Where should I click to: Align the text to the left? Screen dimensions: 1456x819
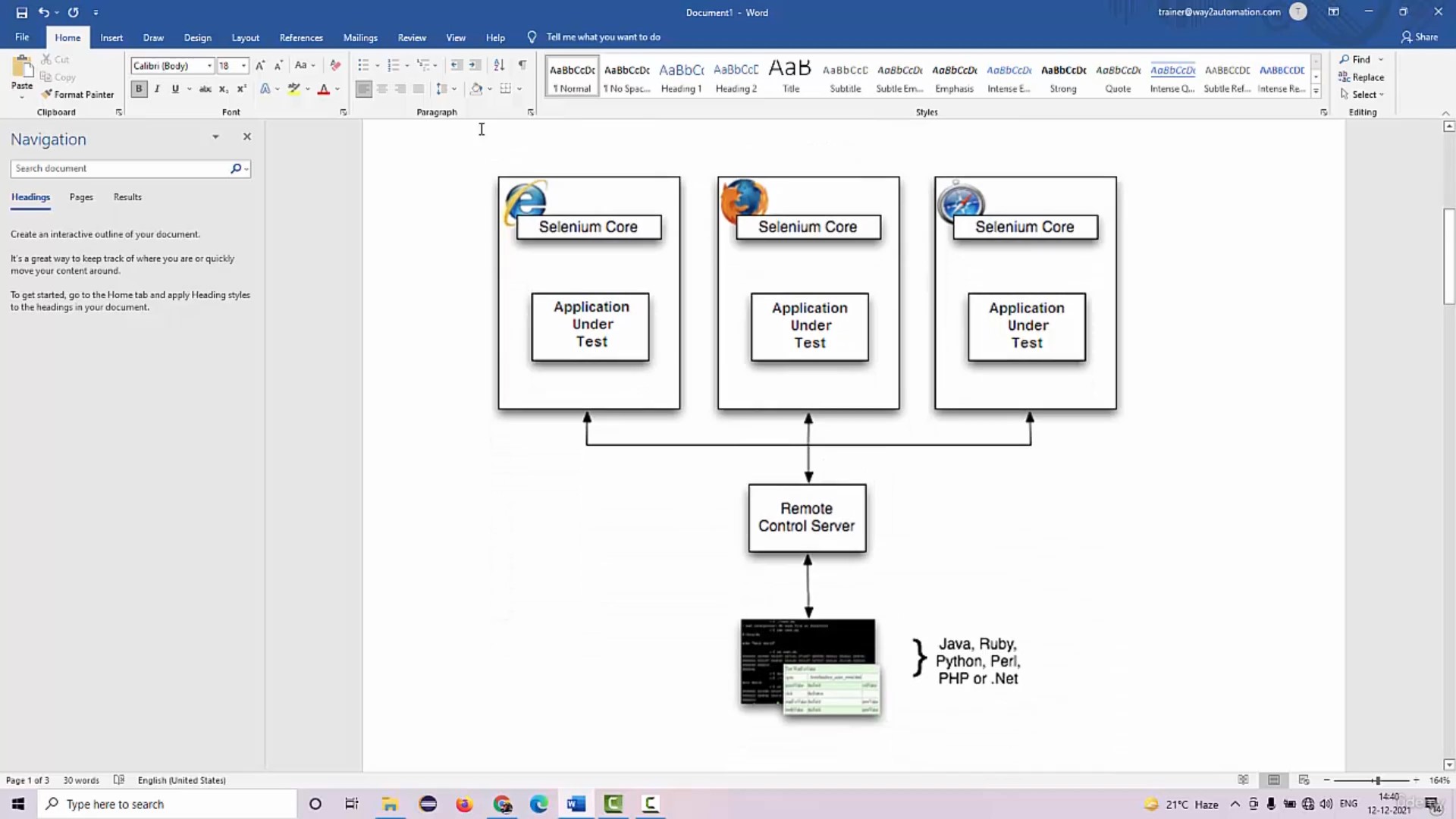click(364, 89)
